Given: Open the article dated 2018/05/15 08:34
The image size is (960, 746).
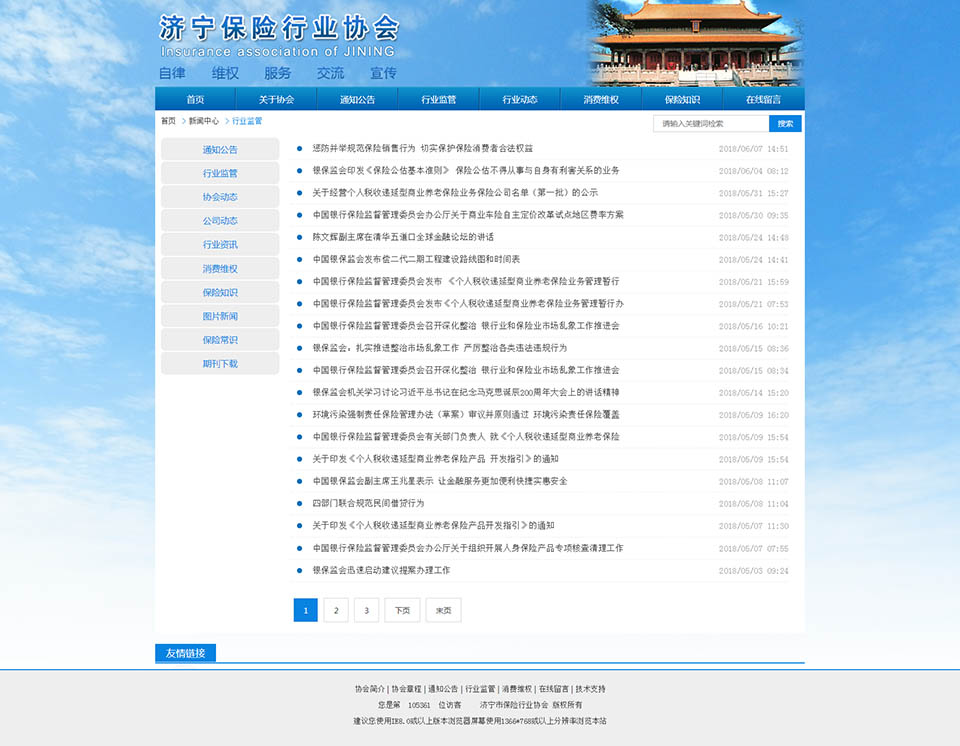Looking at the screenshot, I should 466,370.
